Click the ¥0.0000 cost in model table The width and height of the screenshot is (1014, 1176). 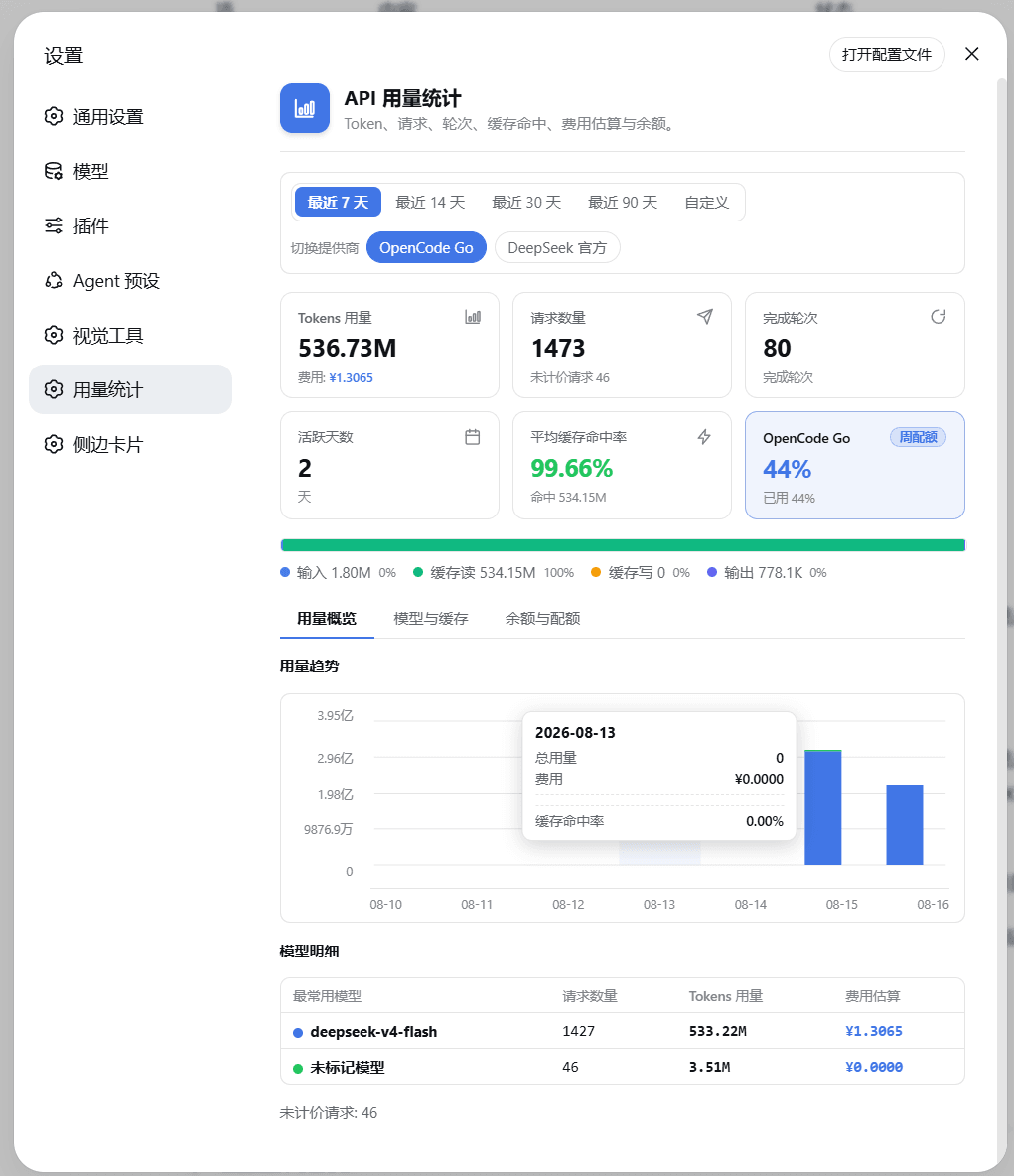[x=874, y=1067]
